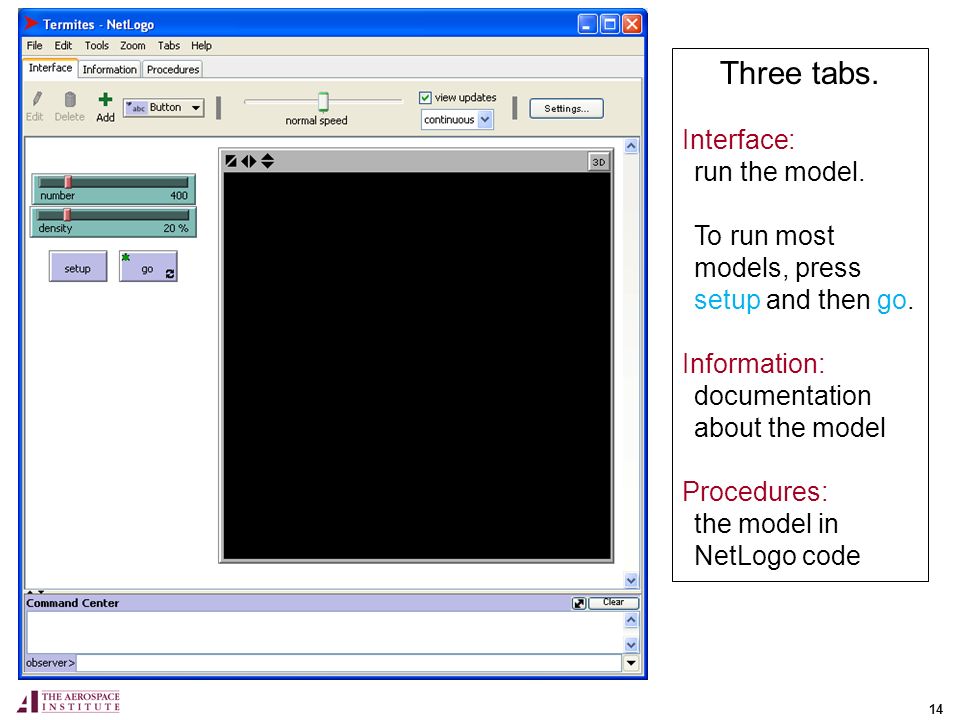Click the observer command input field
Screen dimensions: 960x720
[x=349, y=662]
